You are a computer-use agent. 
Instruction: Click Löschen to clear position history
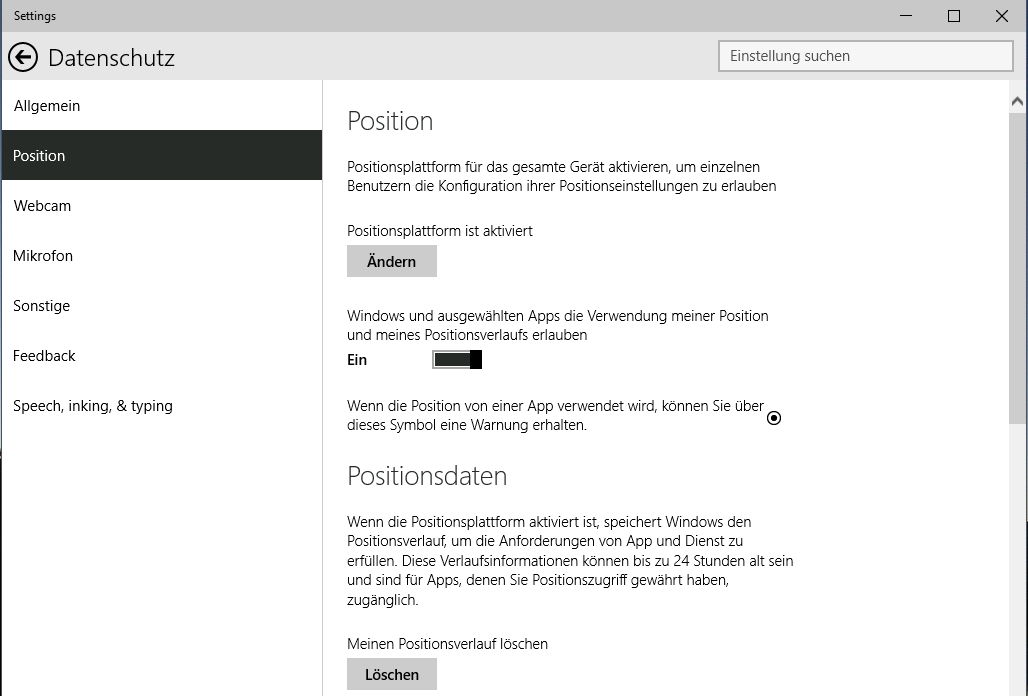coord(391,674)
